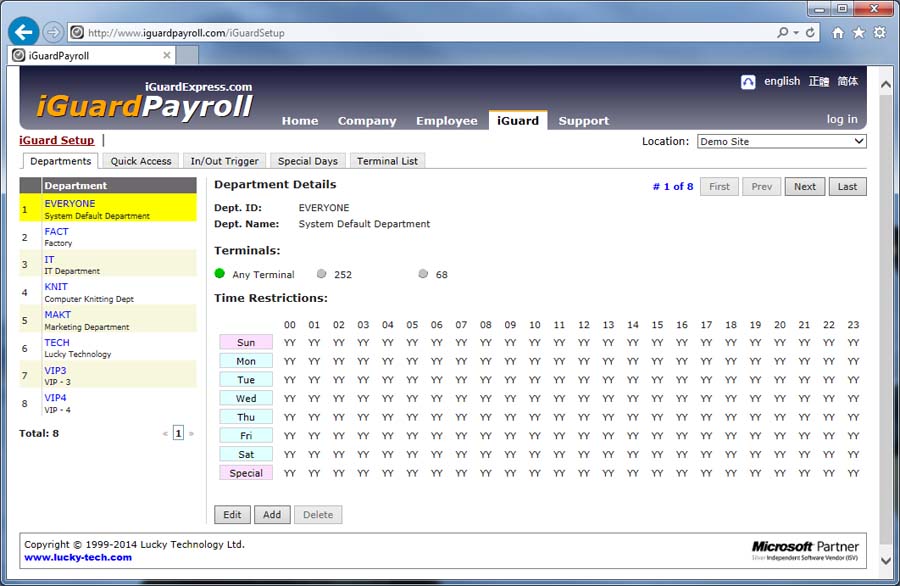
Task: Click the Sun day label
Action: tap(246, 342)
